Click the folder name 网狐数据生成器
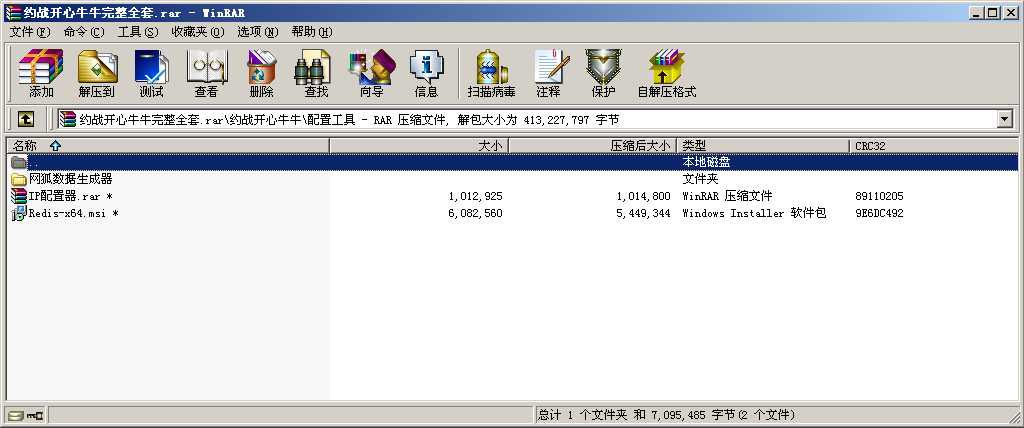 [71, 179]
